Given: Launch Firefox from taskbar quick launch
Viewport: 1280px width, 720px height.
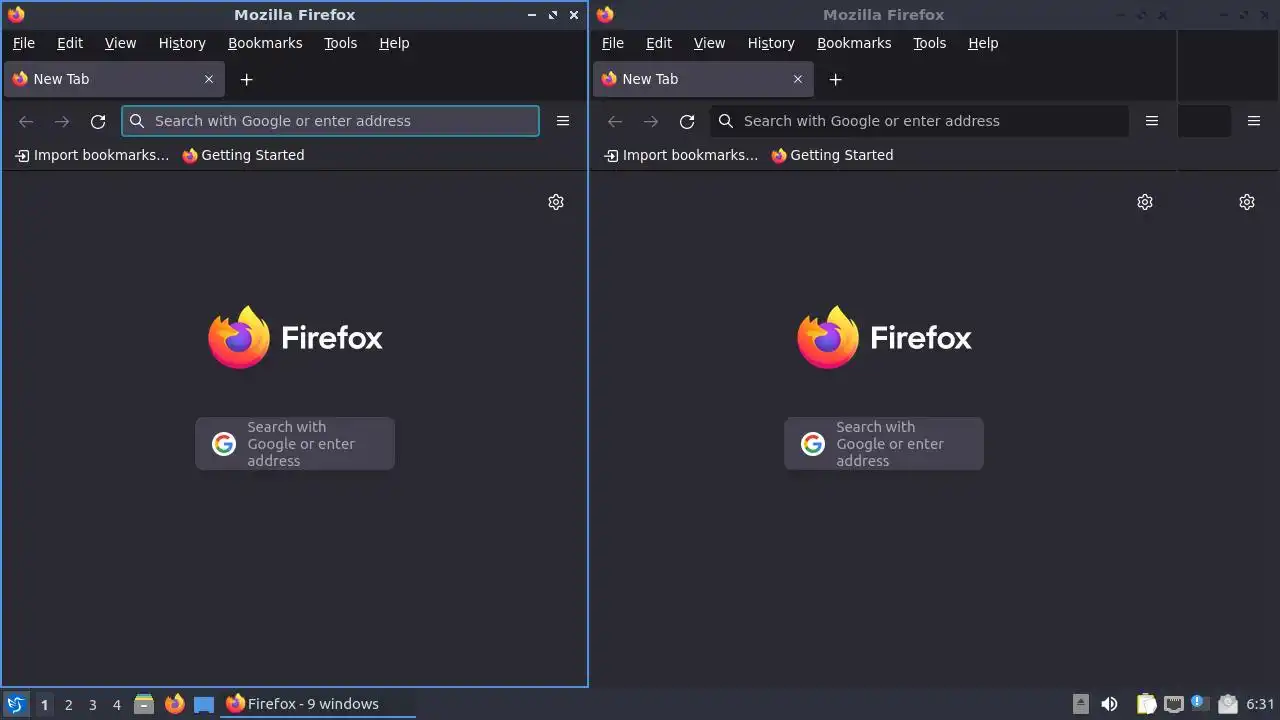Looking at the screenshot, I should pos(174,704).
